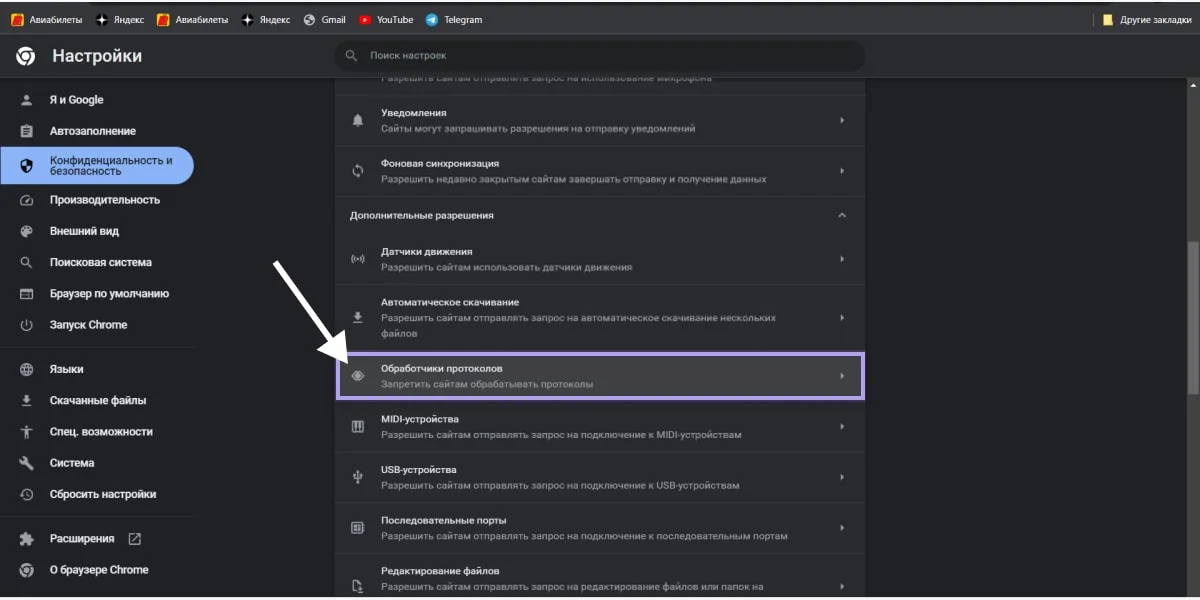This screenshot has width=1200, height=600.
Task: Click the motion sensors icon
Action: [x=357, y=259]
